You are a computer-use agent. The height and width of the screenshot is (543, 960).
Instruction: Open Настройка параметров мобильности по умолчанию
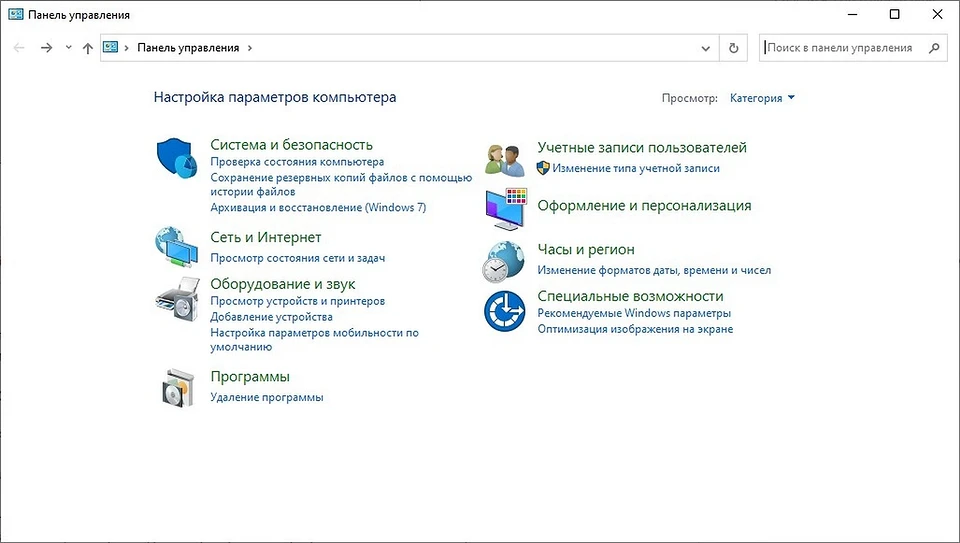click(x=314, y=340)
